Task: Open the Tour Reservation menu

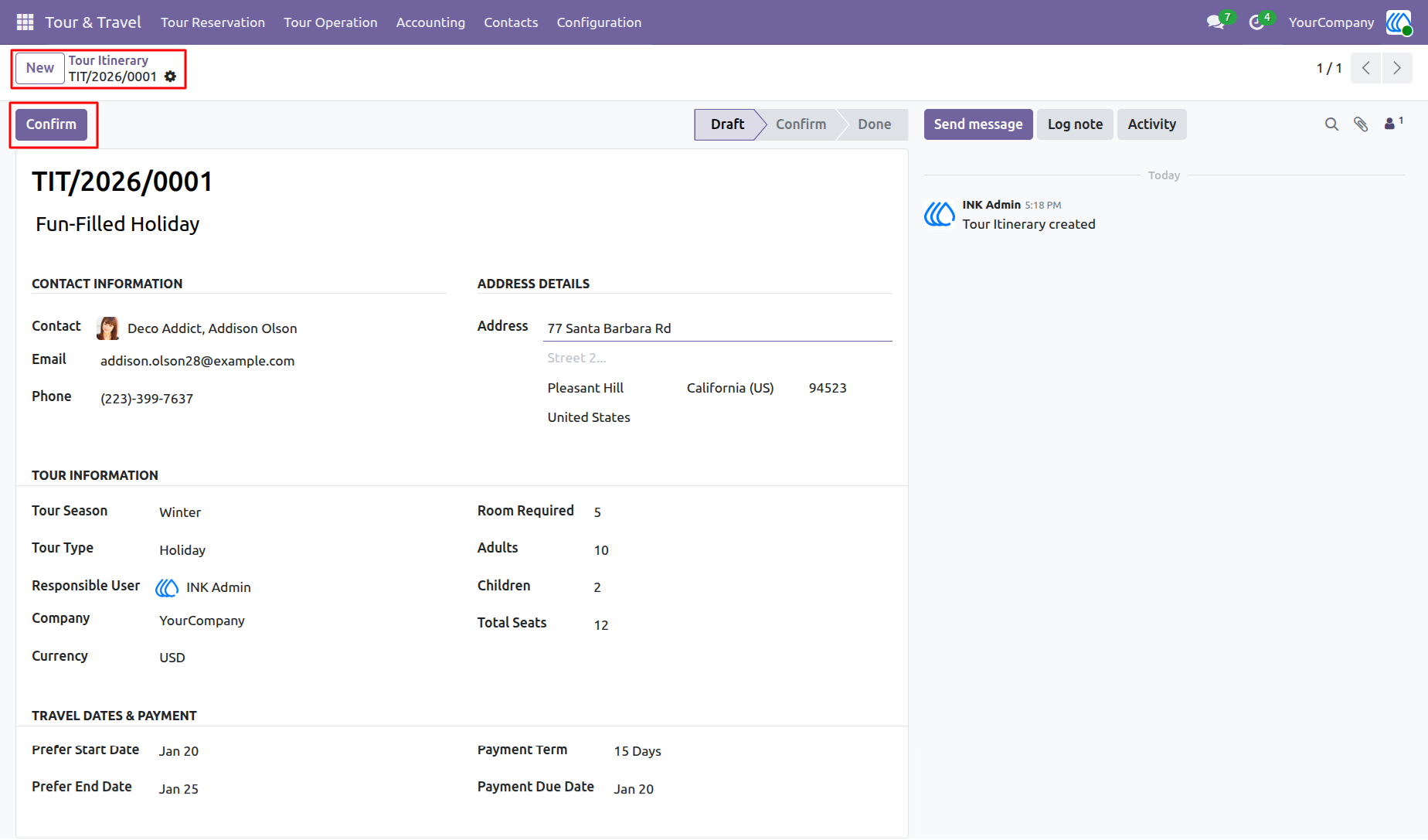Action: 212,22
